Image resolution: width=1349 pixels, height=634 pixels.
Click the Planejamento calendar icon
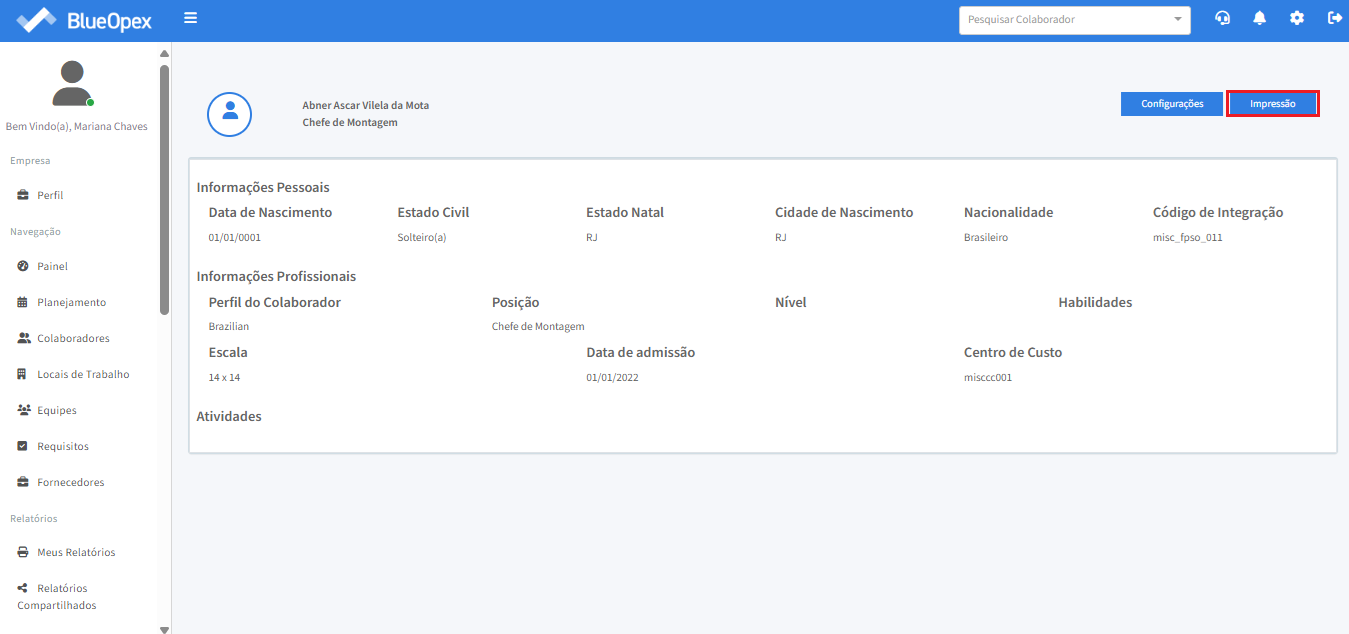(x=23, y=302)
